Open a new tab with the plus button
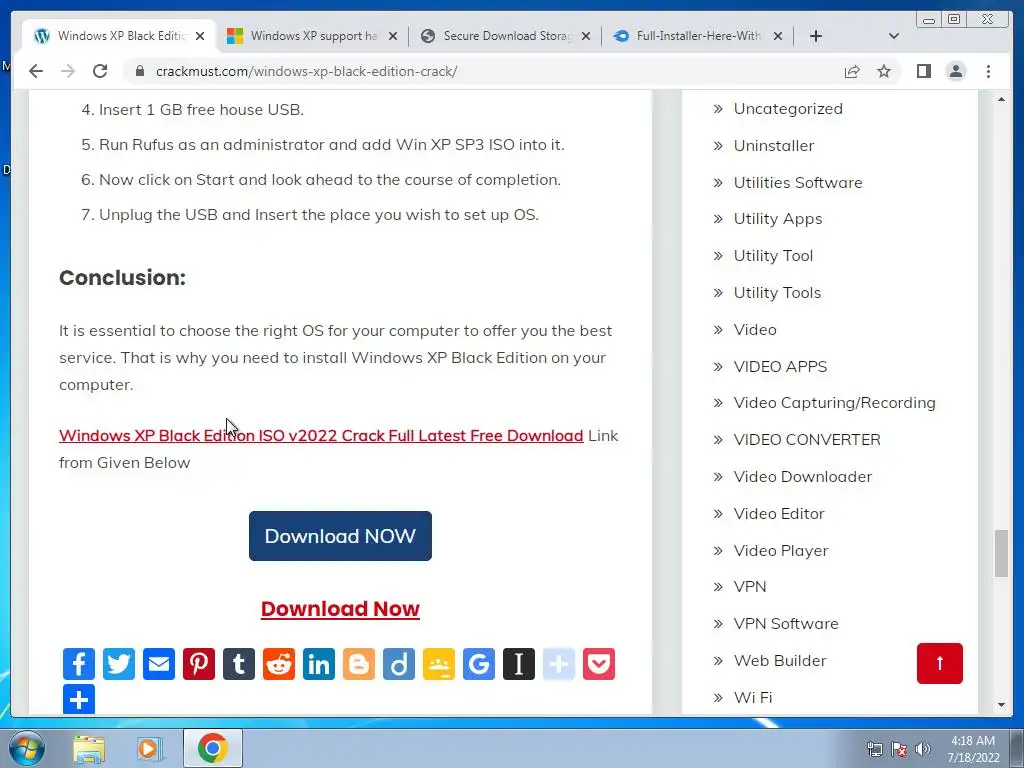 816,36
